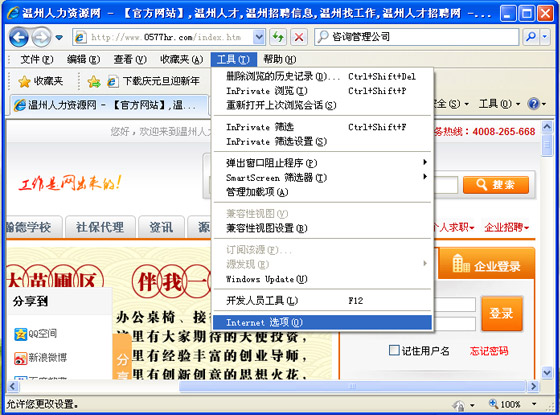560x415 pixels.
Task: Select the highlighted Internet 选项(O) entry
Action: click(x=322, y=322)
